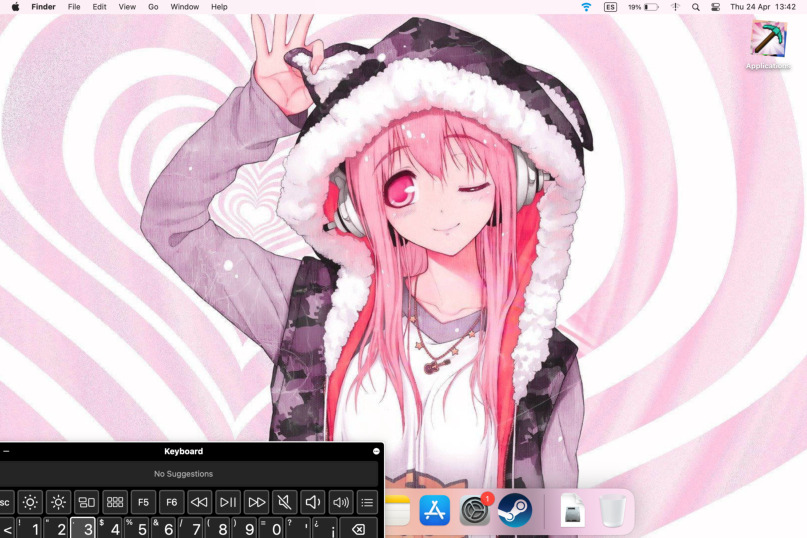Viewport: 807px width, 538px height.
Task: Open System Preferences with the update badge
Action: click(475, 511)
